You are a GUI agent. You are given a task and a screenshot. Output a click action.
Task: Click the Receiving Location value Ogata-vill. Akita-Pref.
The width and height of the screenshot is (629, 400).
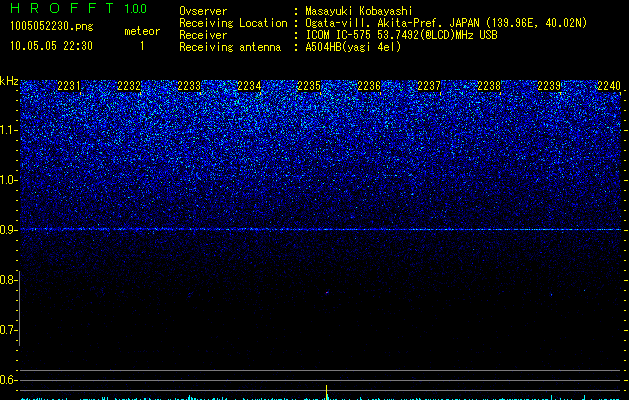click(x=371, y=23)
